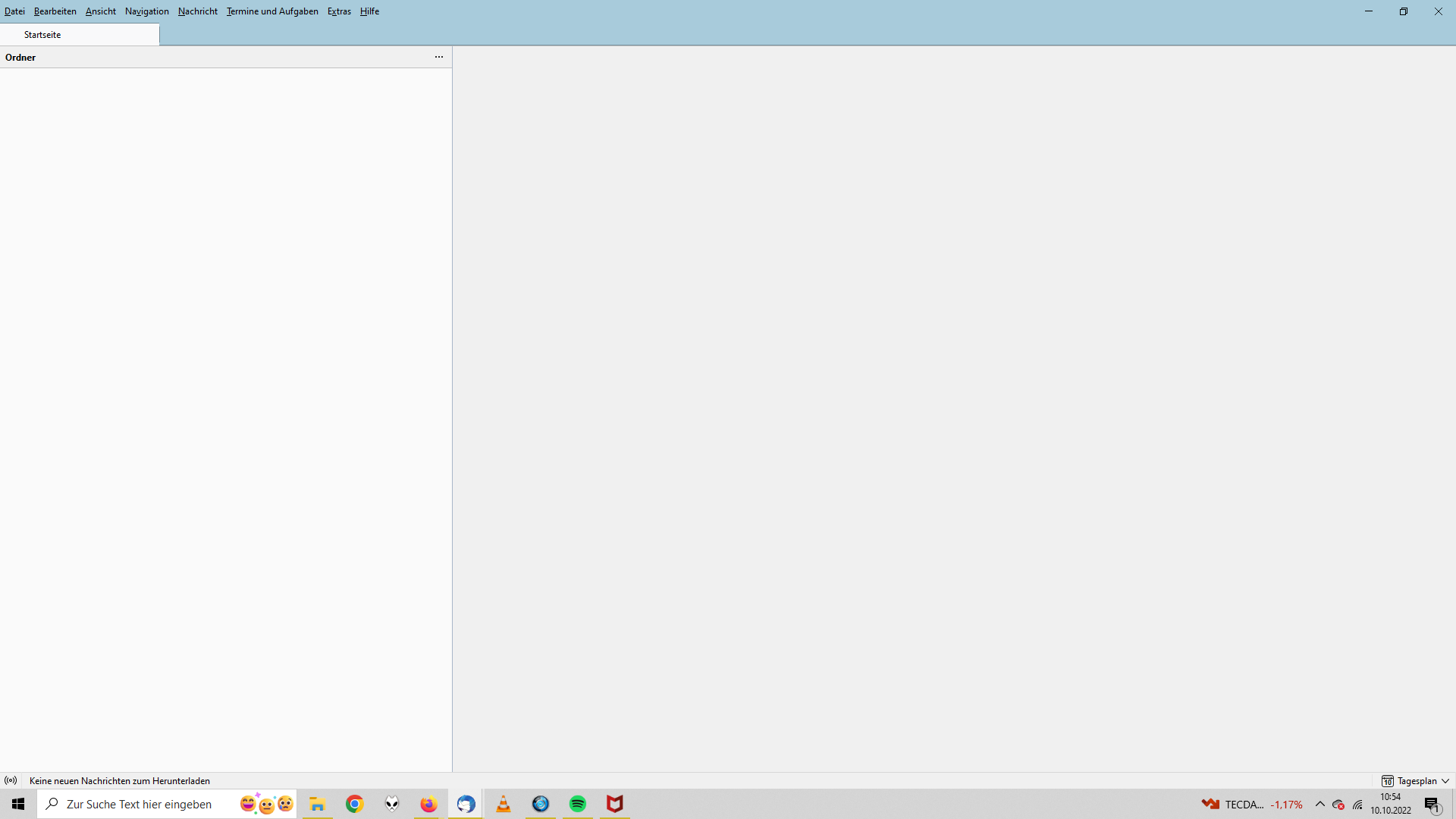Open the Windows notification center
1456x819 pixels.
[1432, 805]
